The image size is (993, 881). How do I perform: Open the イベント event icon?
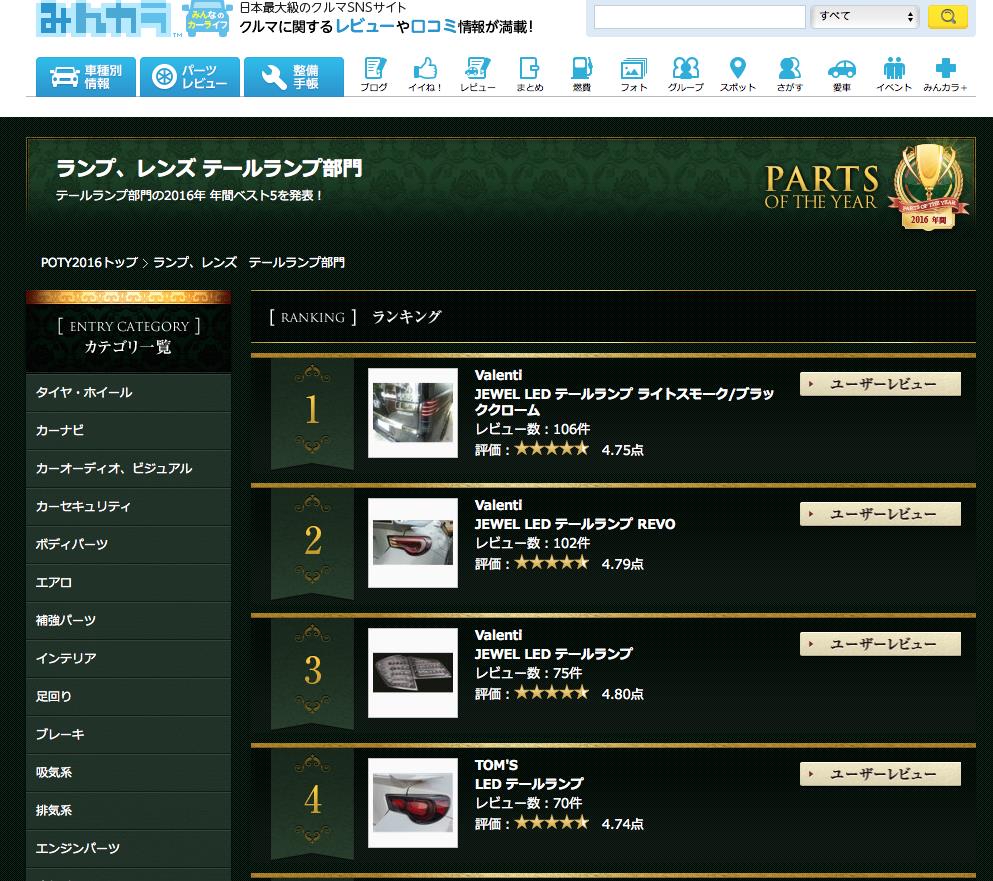(x=894, y=75)
